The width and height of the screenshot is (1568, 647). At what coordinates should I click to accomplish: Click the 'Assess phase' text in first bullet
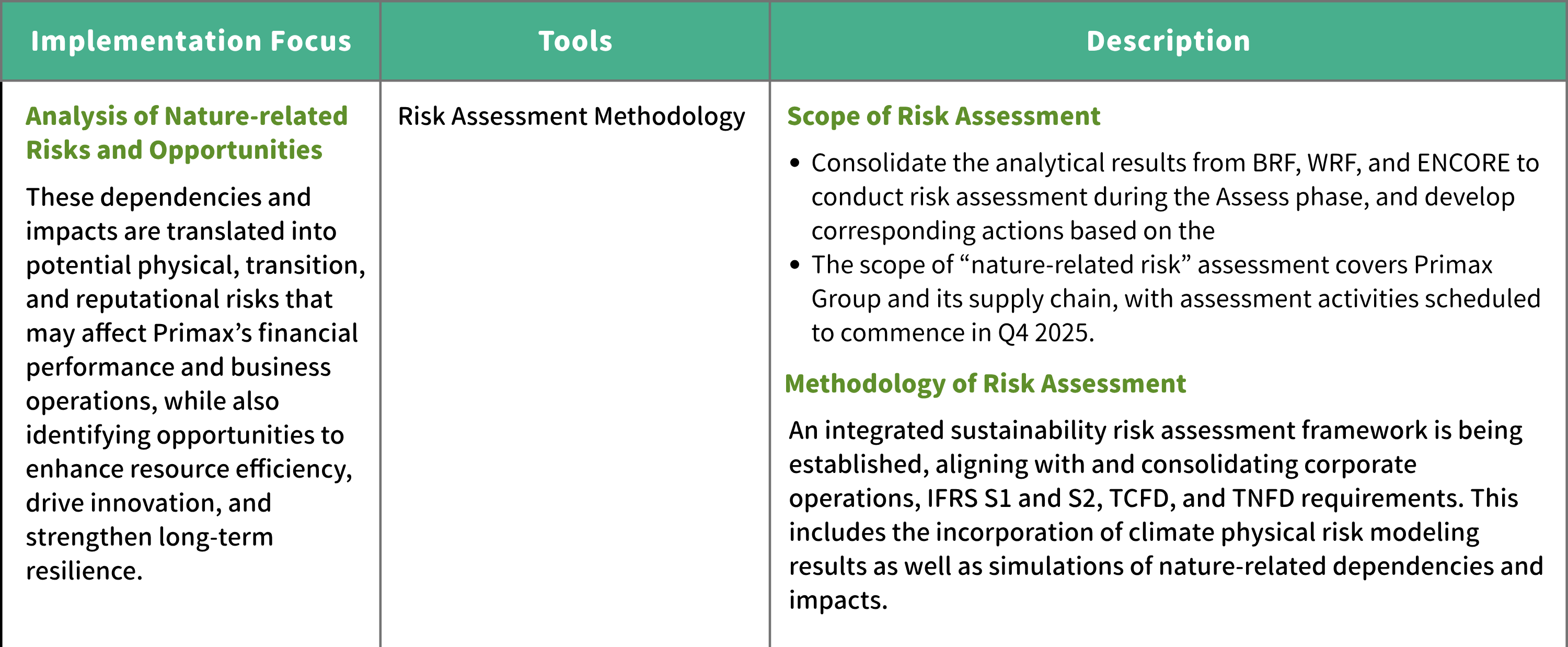[1292, 197]
